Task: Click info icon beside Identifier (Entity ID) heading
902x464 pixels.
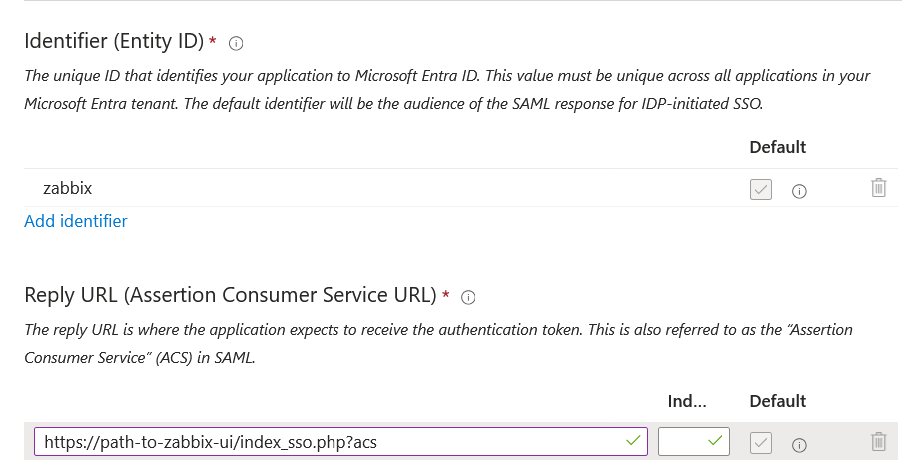Action: tap(237, 43)
